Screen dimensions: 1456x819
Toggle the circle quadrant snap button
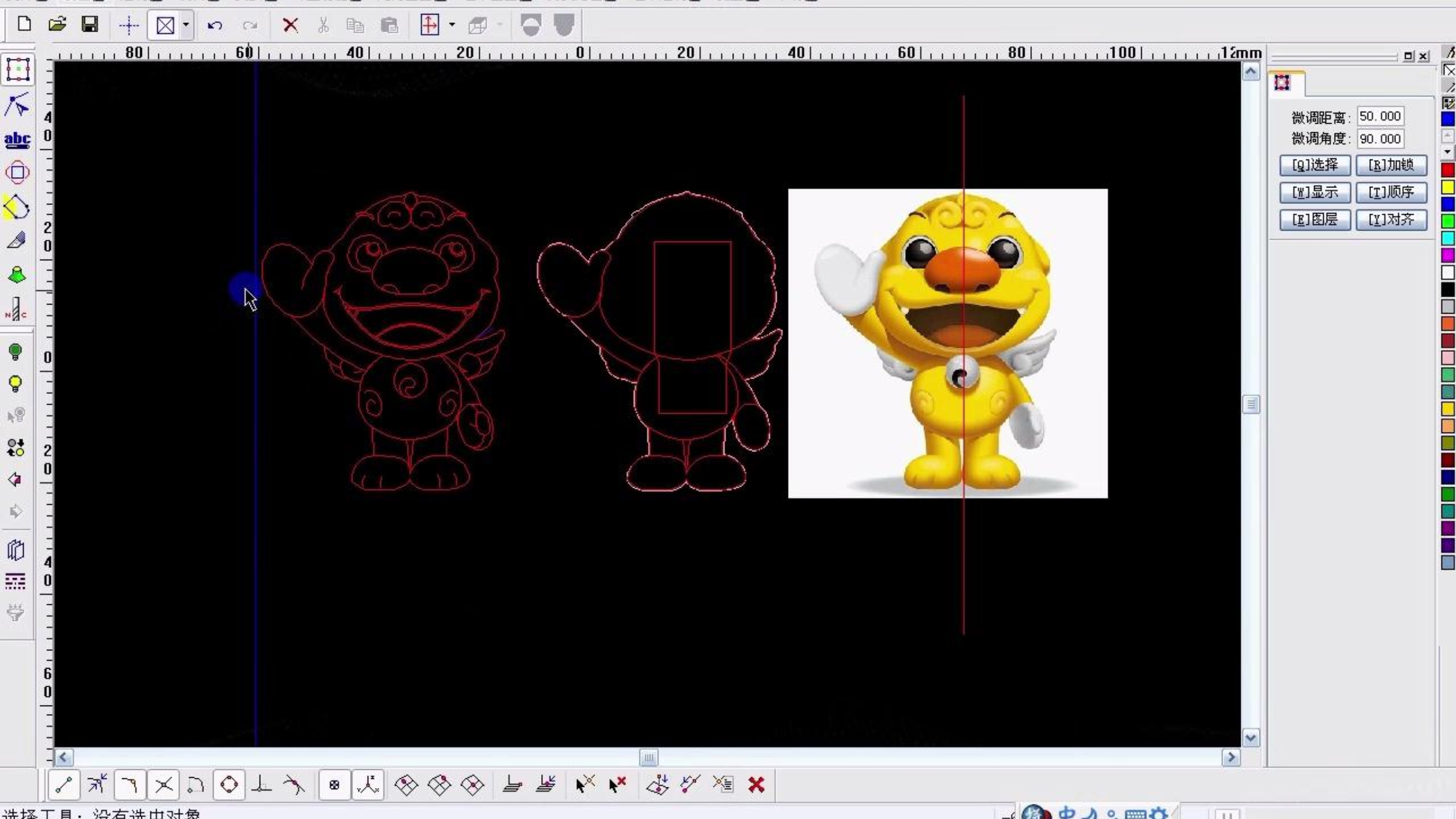tap(229, 785)
